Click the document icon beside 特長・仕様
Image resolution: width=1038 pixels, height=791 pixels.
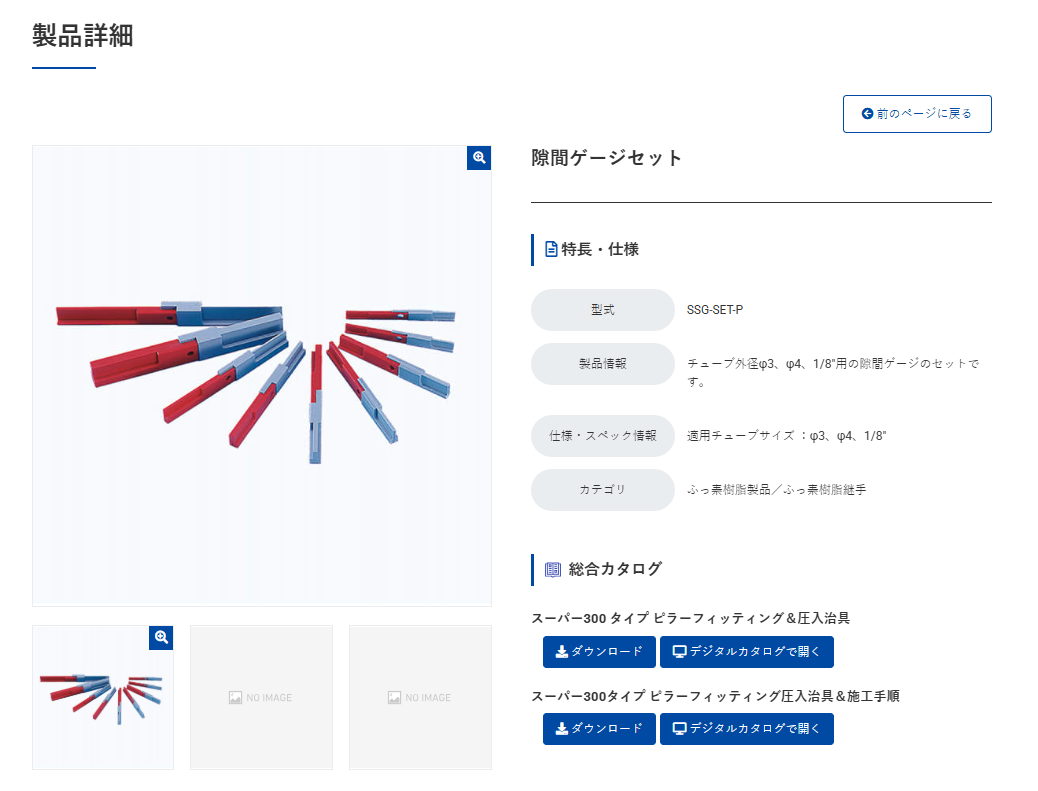point(551,250)
